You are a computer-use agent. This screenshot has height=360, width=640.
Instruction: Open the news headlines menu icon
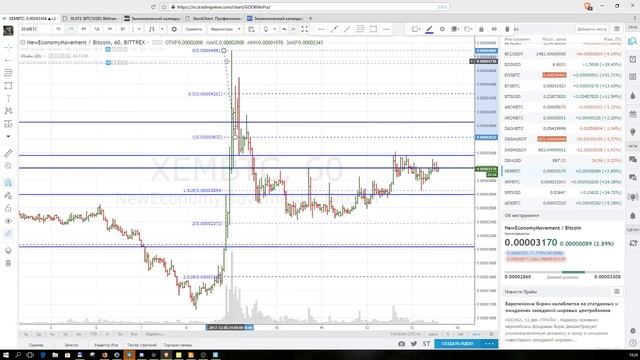tap(617, 291)
